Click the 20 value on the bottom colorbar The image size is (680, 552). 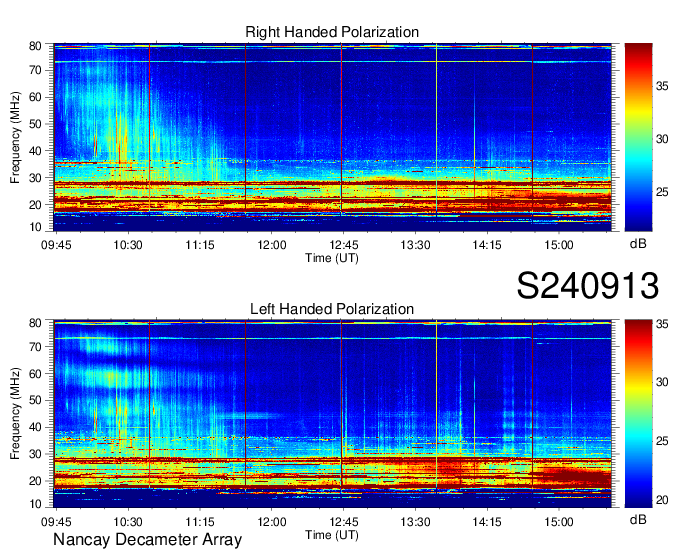click(x=662, y=500)
